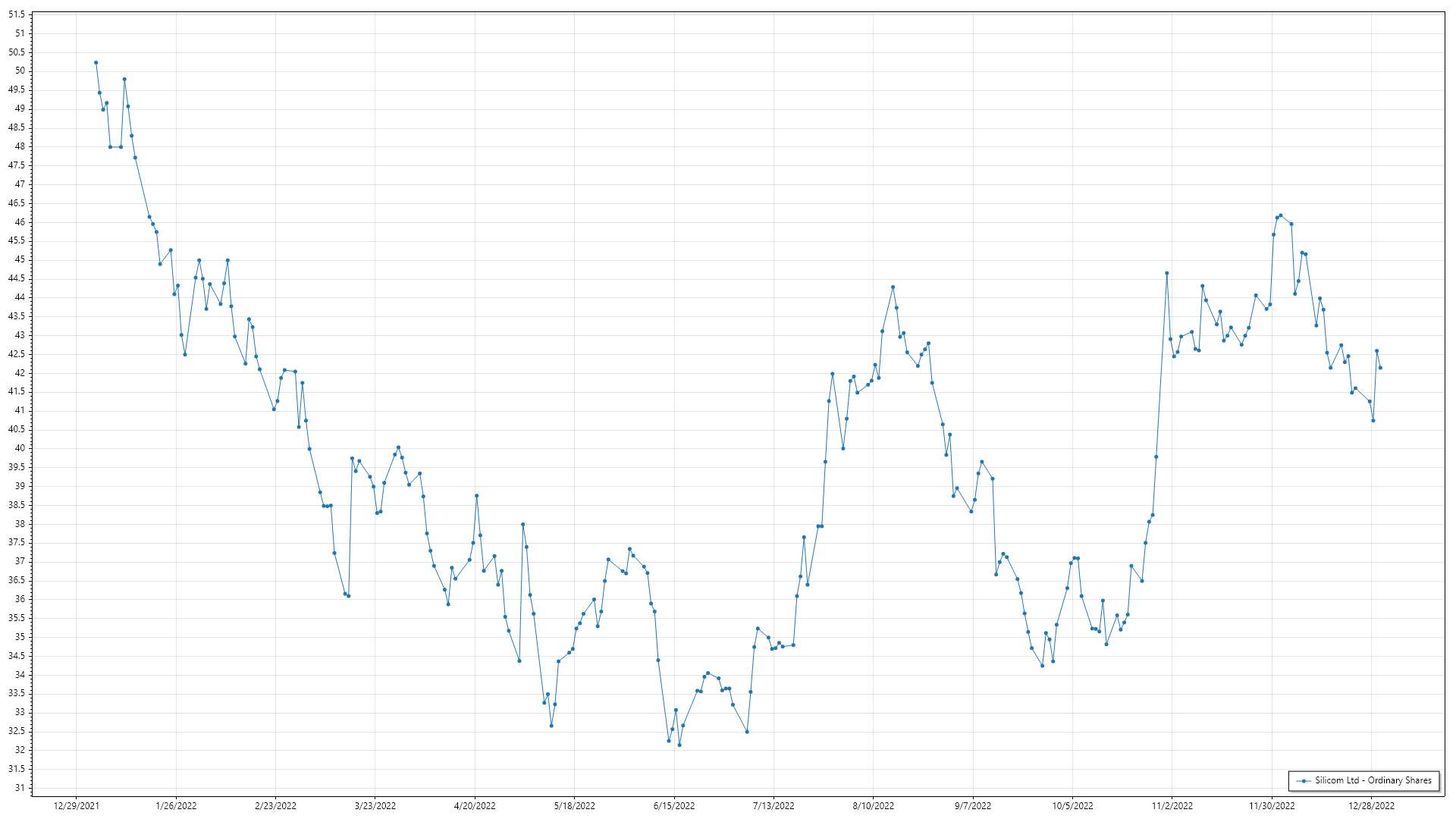
Task: Click the last data point of the series
Action: coord(1380,369)
